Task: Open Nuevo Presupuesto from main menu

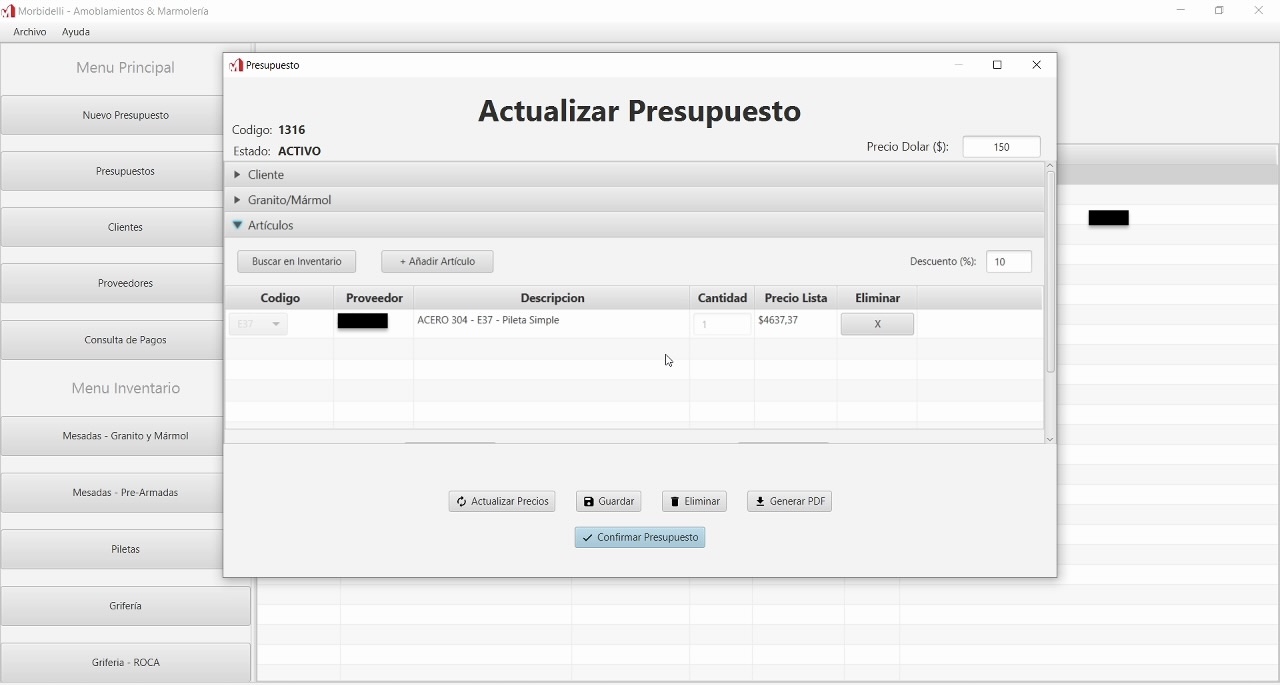Action: 126,116
